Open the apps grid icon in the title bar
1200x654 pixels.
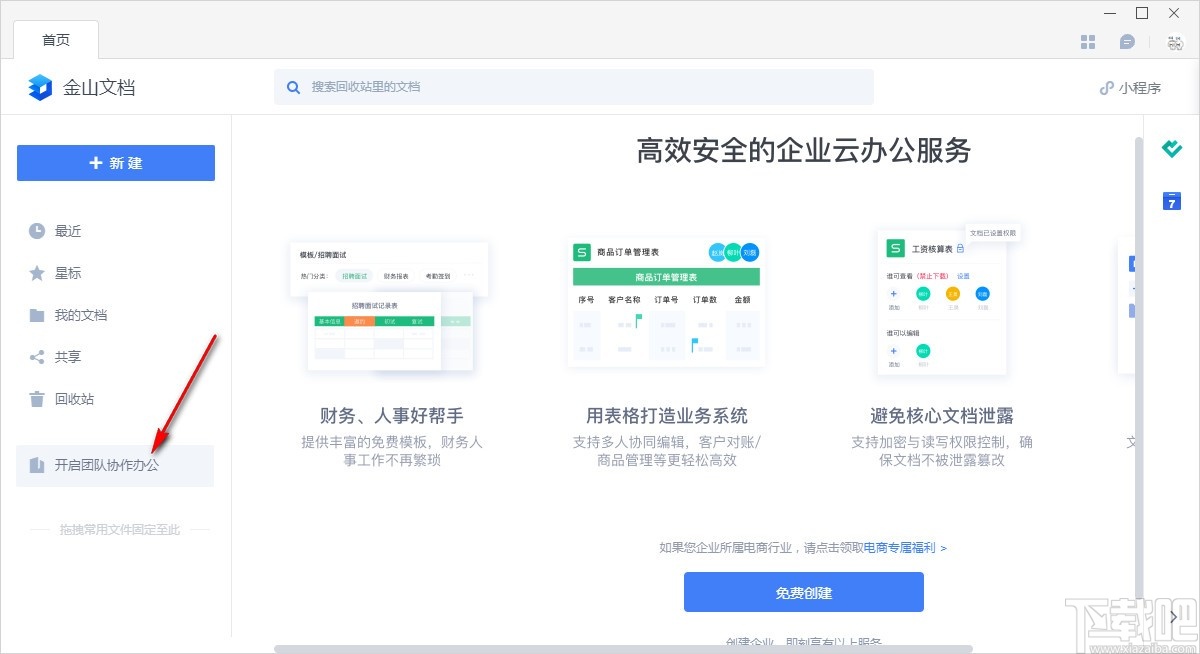click(1087, 40)
